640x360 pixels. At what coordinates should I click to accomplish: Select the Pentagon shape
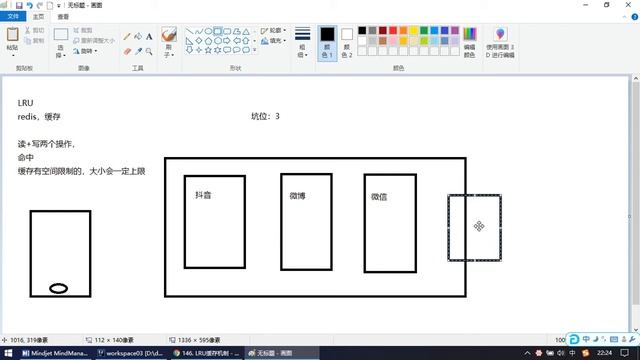point(208,40)
